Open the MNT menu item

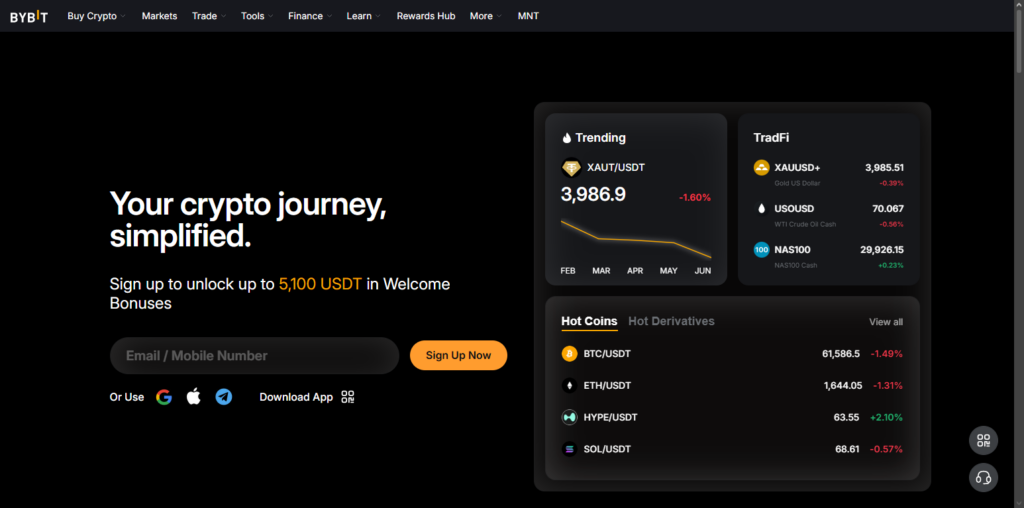[x=528, y=16]
